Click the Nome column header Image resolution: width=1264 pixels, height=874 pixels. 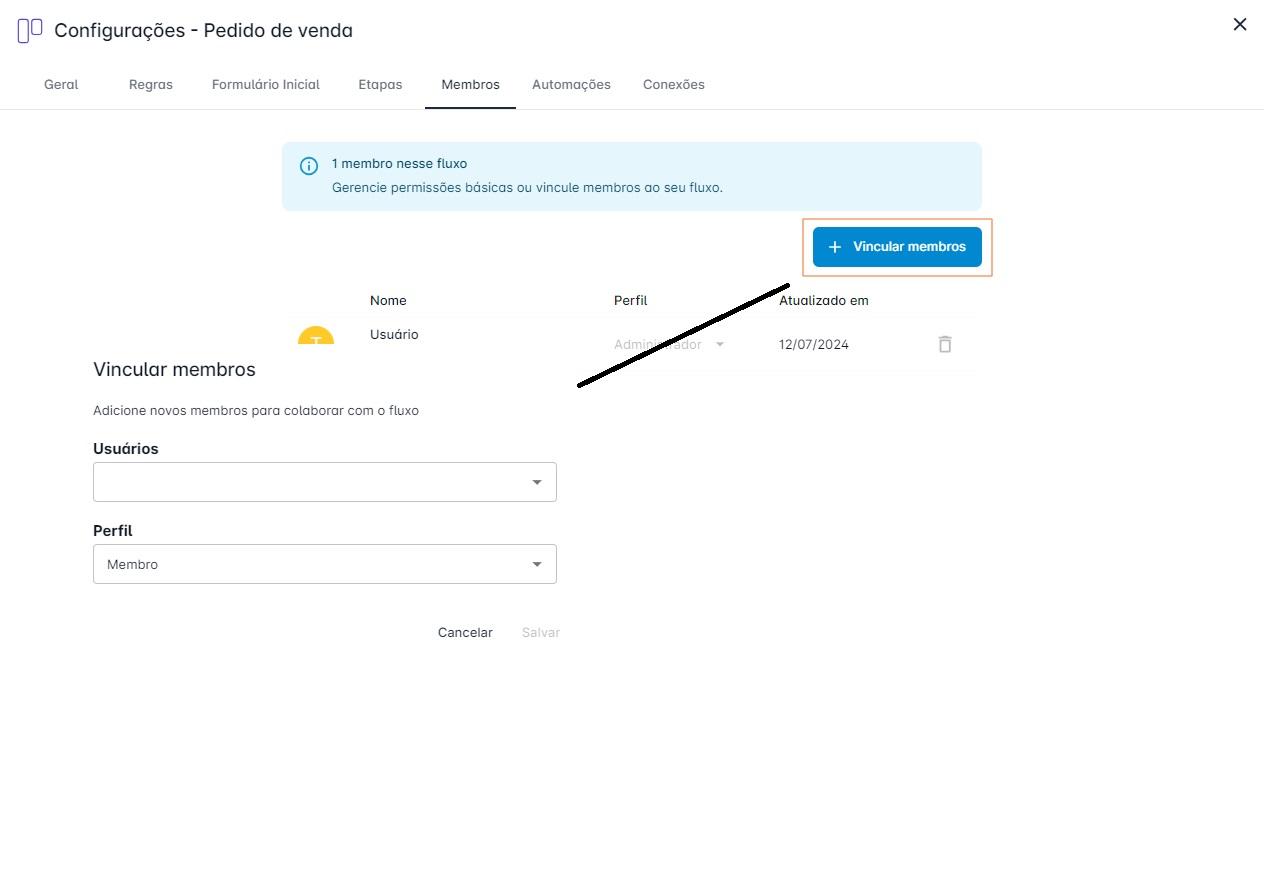pos(388,300)
